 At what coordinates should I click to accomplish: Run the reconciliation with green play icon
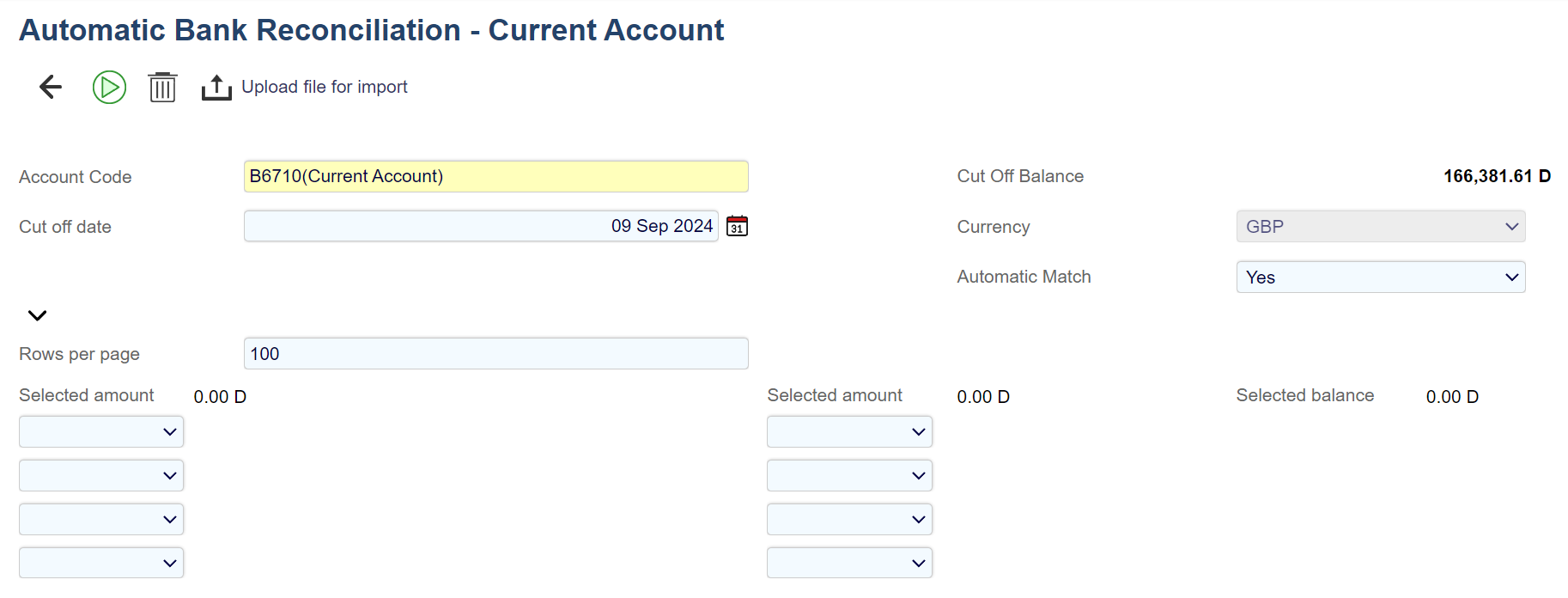(x=109, y=87)
